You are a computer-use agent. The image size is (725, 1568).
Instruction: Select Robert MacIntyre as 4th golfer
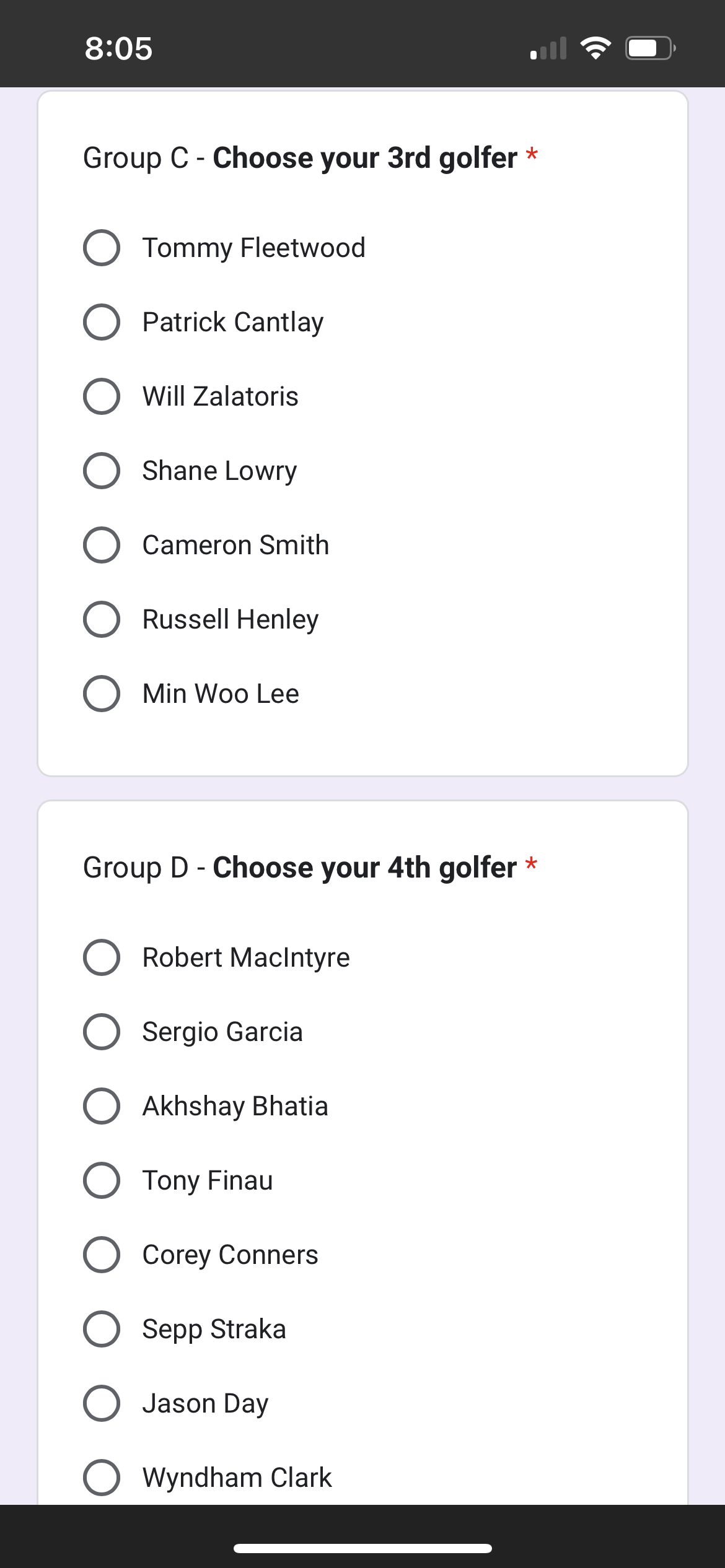[102, 957]
